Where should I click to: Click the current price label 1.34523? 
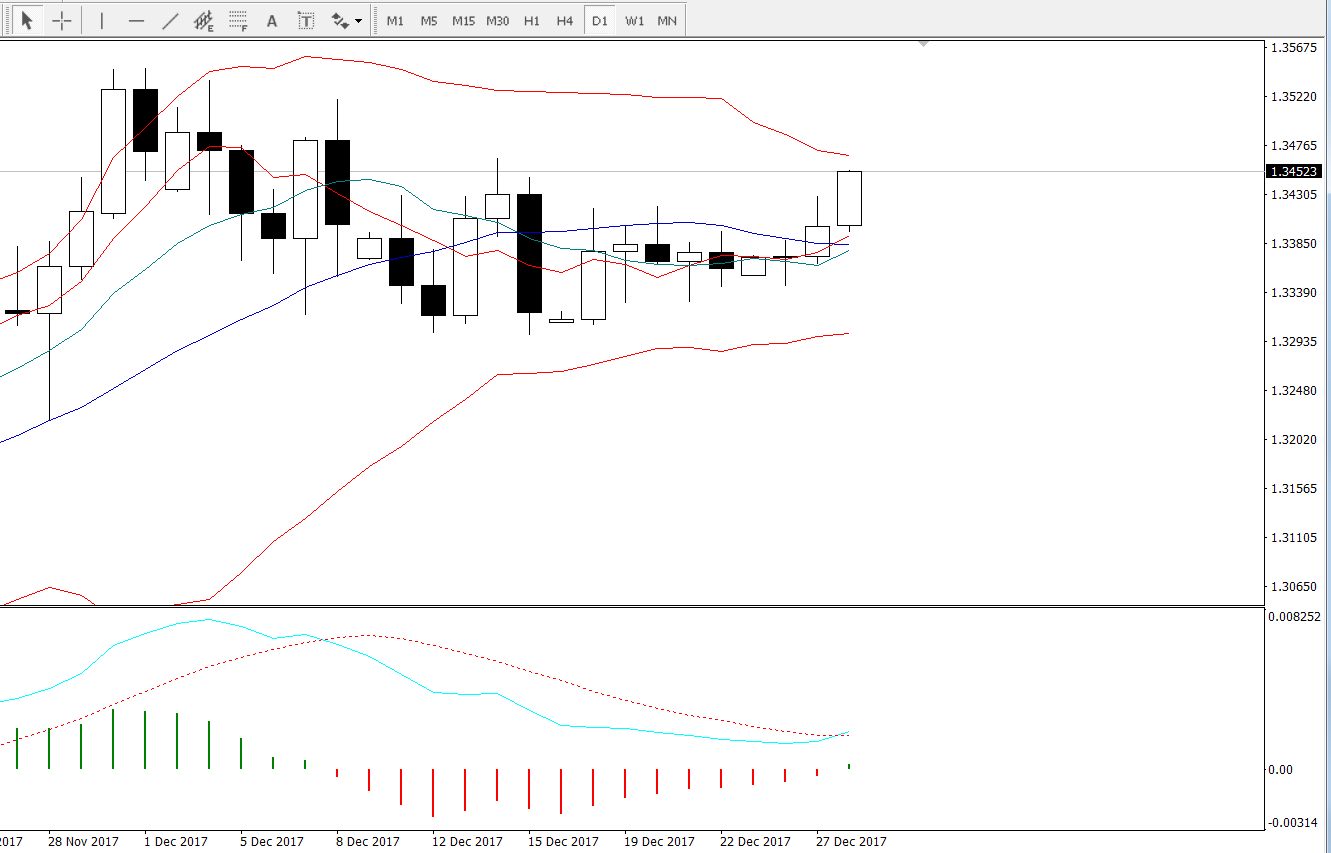coord(1294,172)
